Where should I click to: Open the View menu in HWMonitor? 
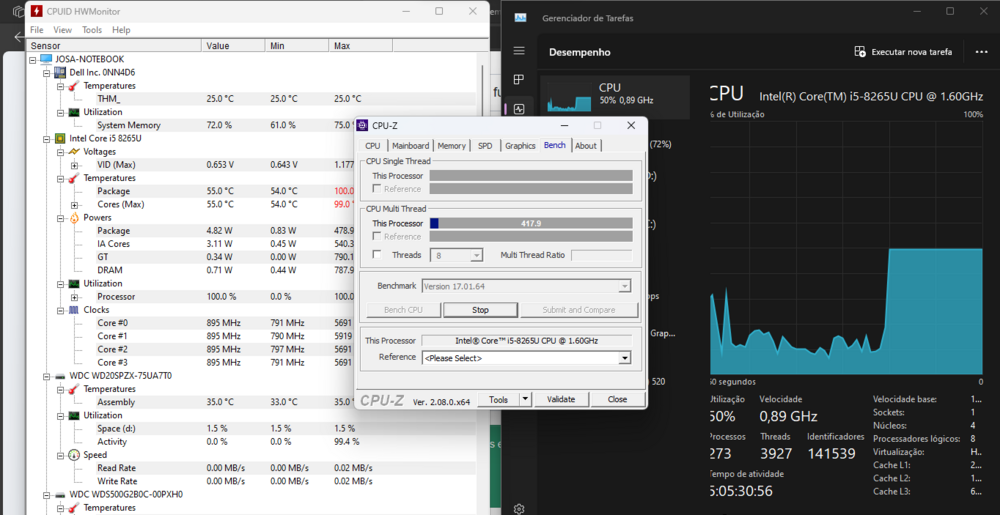click(62, 30)
